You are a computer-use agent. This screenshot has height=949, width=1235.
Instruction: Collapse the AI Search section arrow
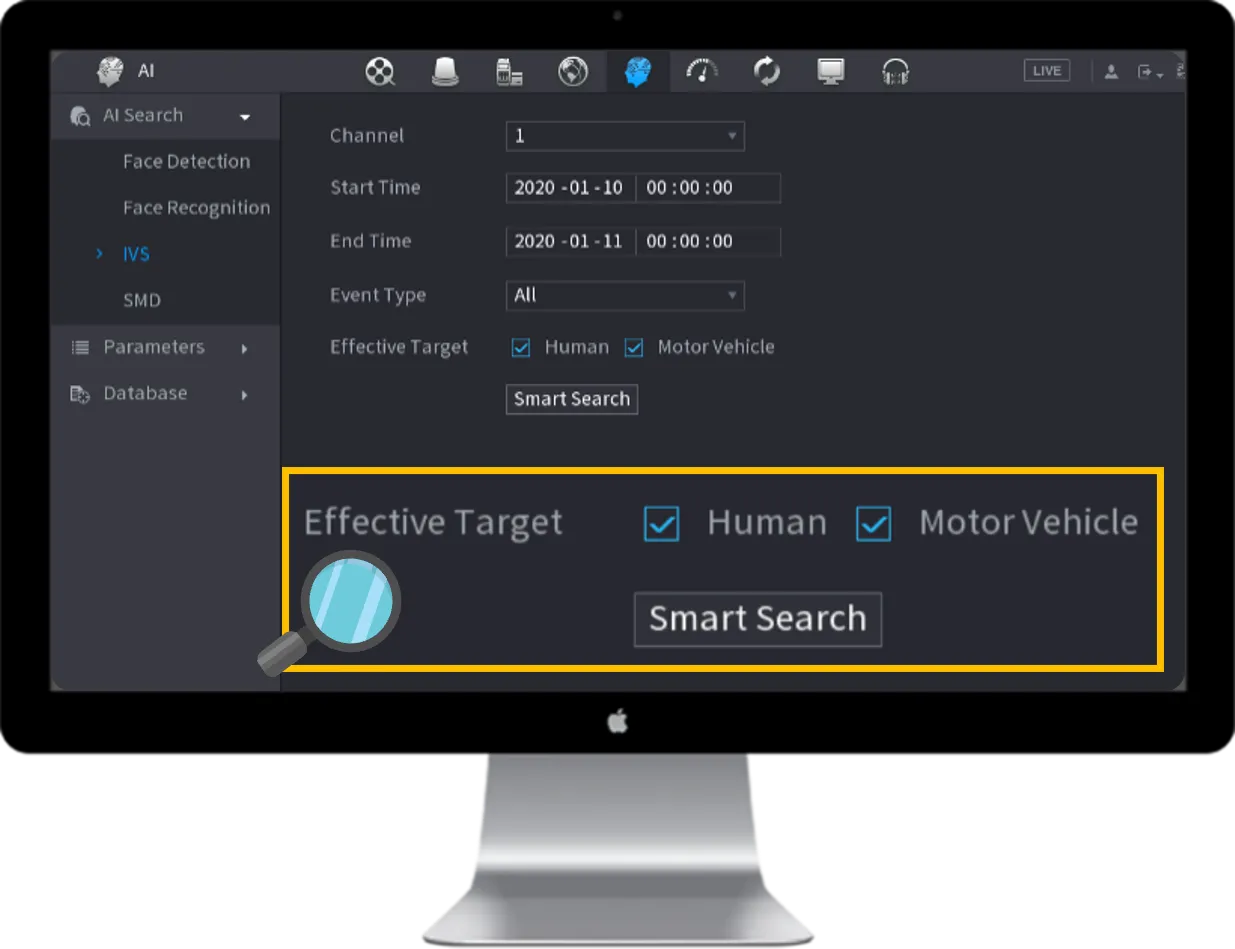(x=246, y=118)
